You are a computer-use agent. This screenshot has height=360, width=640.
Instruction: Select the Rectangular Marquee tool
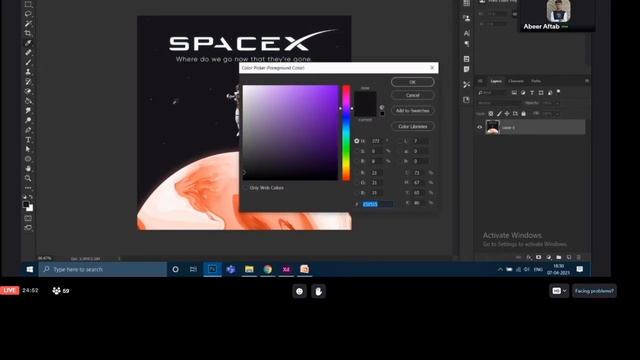click(x=28, y=4)
